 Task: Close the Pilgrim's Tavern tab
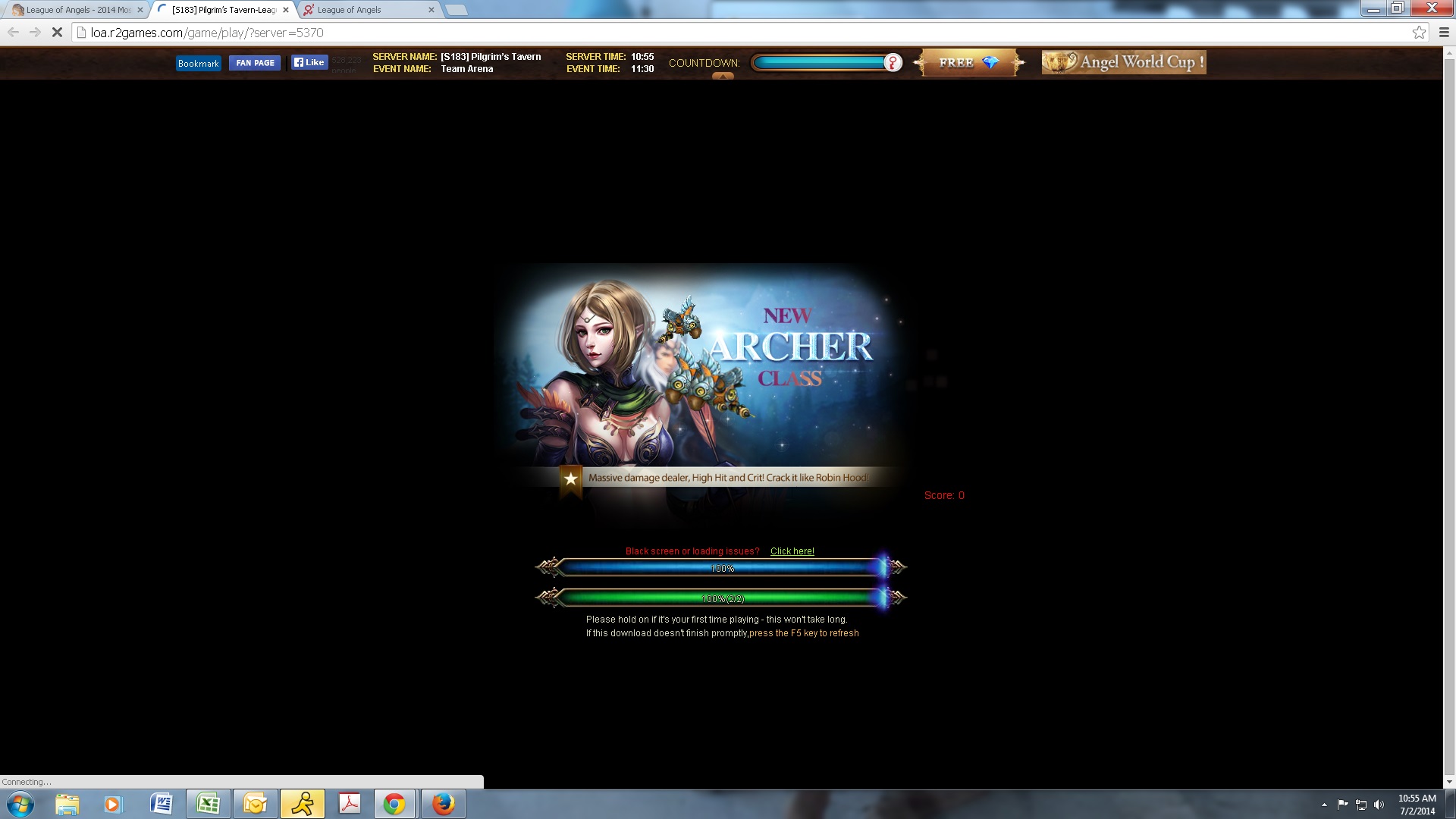click(286, 10)
